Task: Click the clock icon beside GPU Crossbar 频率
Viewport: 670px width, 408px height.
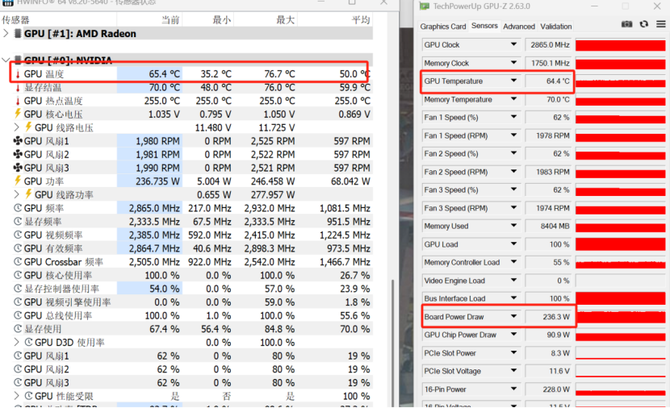Action: pyautogui.click(x=18, y=261)
